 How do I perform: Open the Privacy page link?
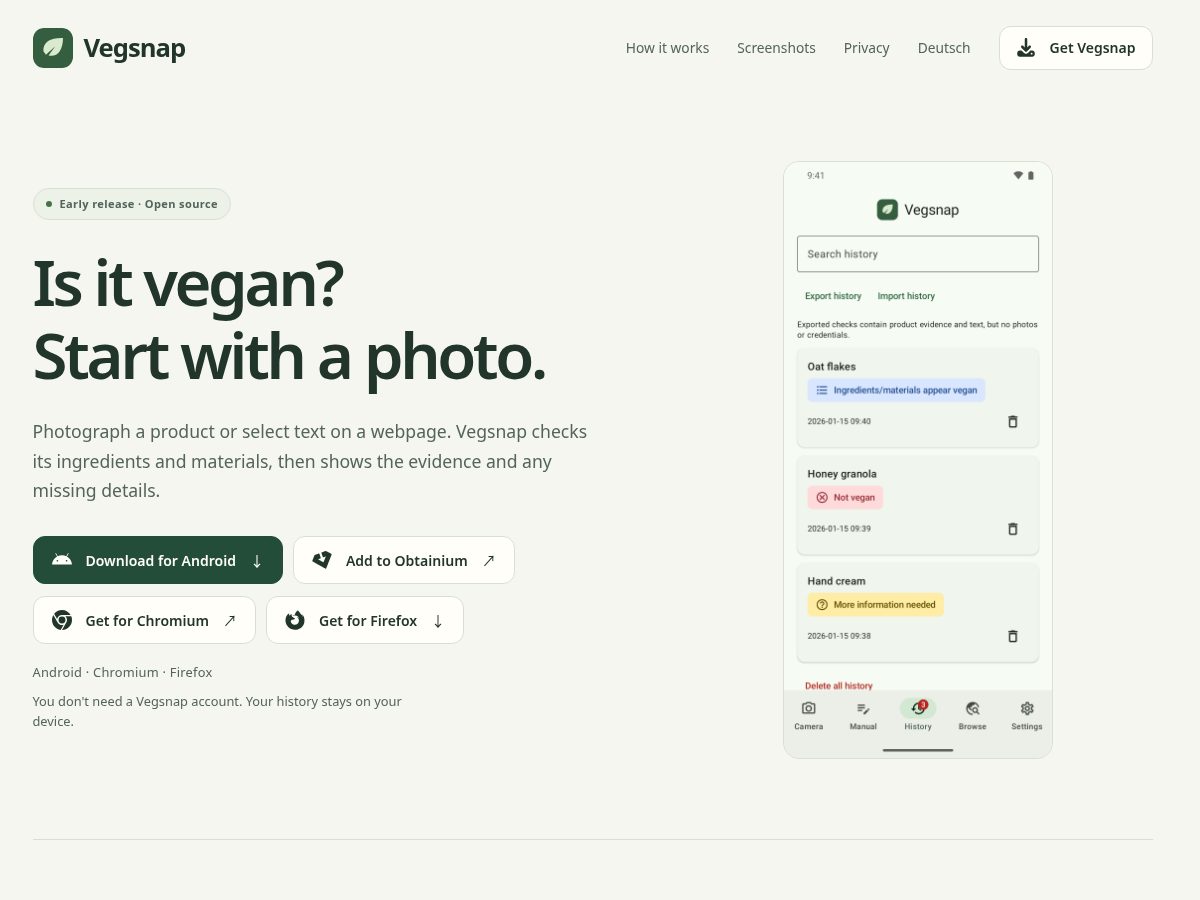click(866, 48)
